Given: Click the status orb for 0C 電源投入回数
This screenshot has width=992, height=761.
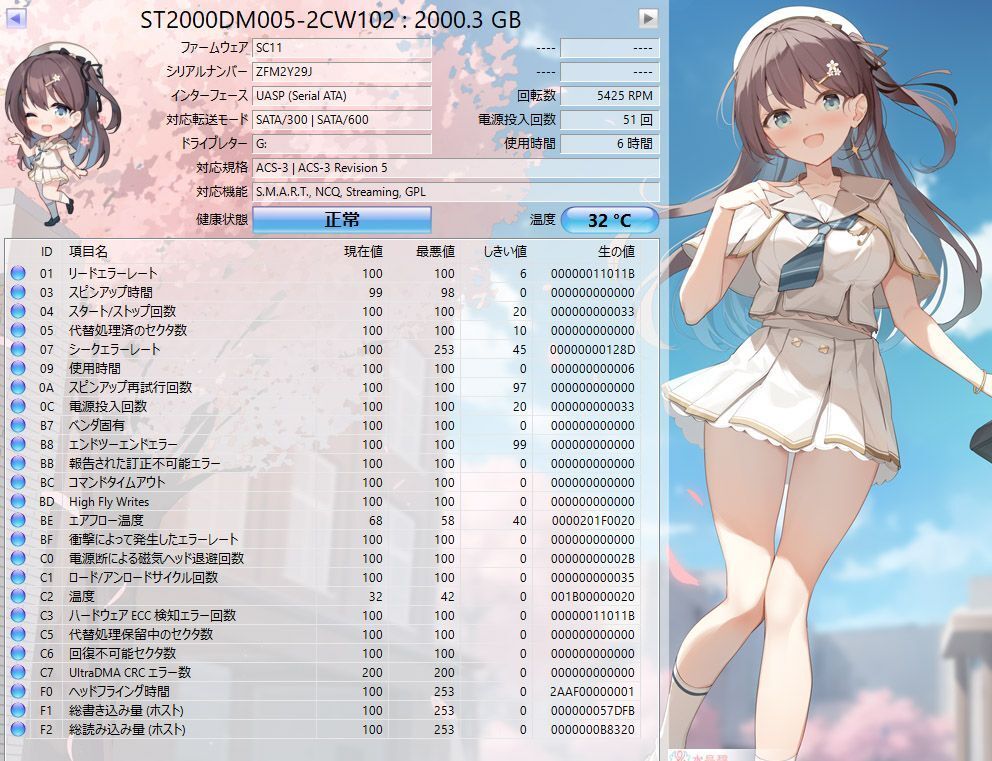Looking at the screenshot, I should 18,406.
